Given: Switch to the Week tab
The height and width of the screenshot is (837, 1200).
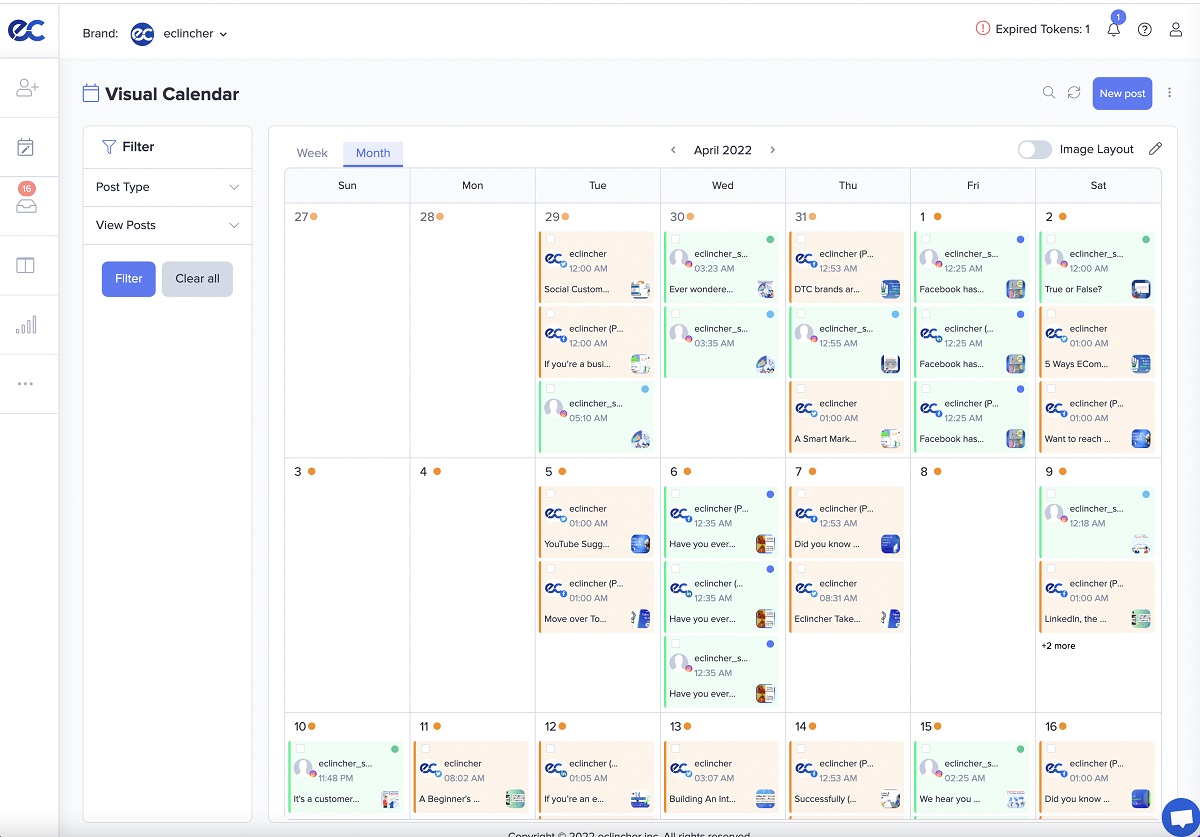Looking at the screenshot, I should tap(311, 152).
